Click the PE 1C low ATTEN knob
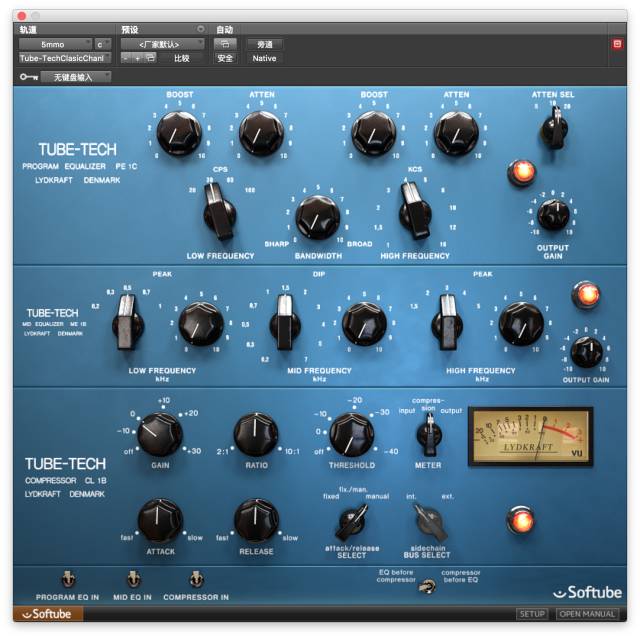The image size is (640, 638). pyautogui.click(x=261, y=133)
